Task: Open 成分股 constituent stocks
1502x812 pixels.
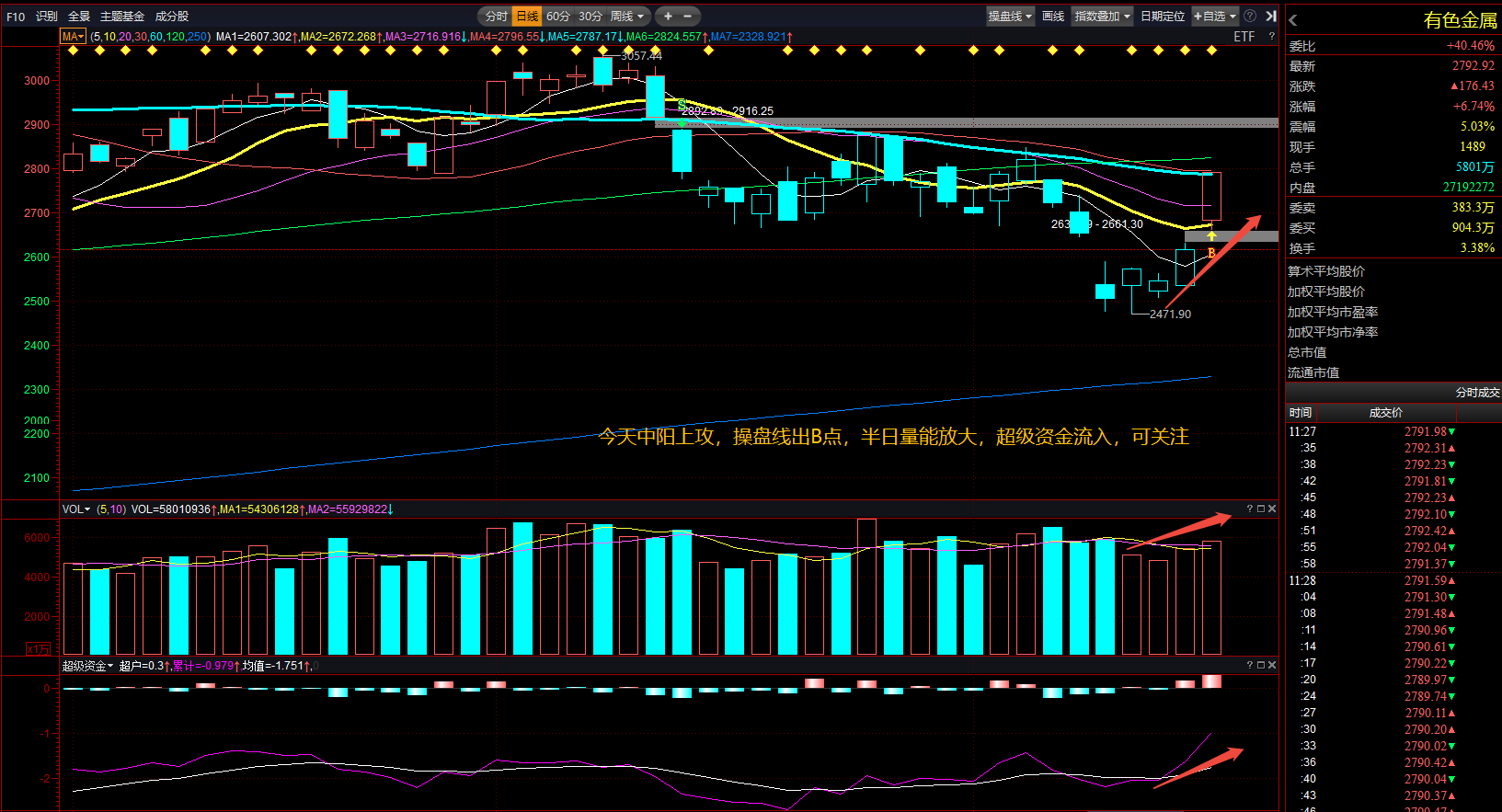Action: point(172,17)
